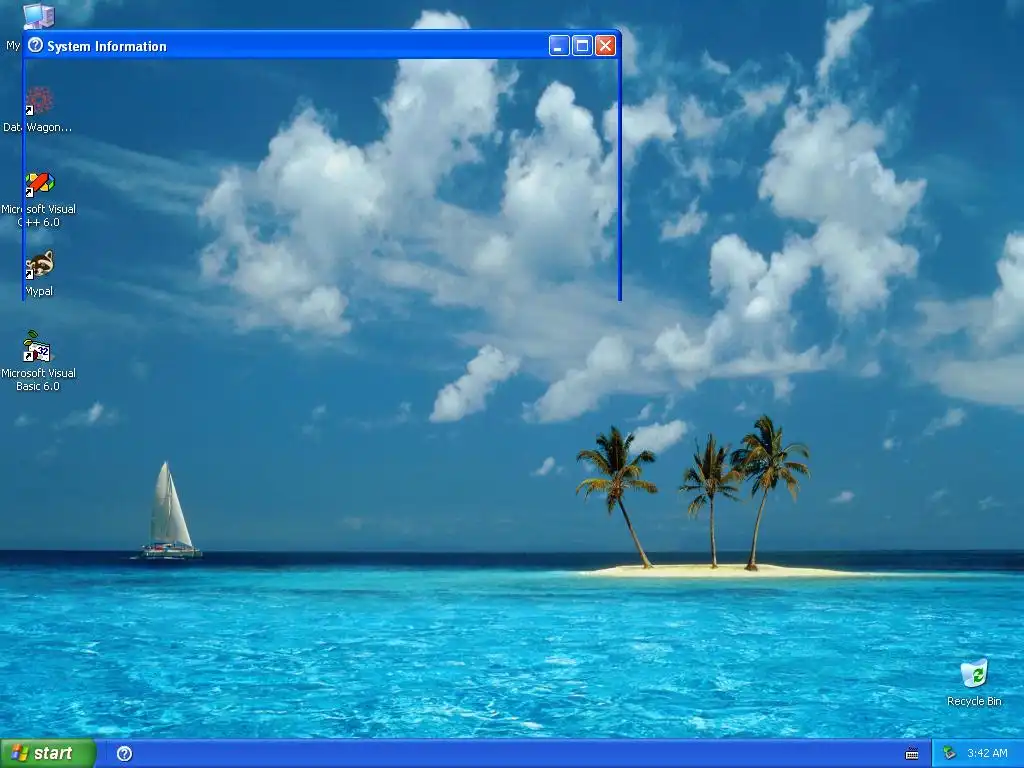Minimize the System Information window
1024x768 pixels.
pos(559,46)
